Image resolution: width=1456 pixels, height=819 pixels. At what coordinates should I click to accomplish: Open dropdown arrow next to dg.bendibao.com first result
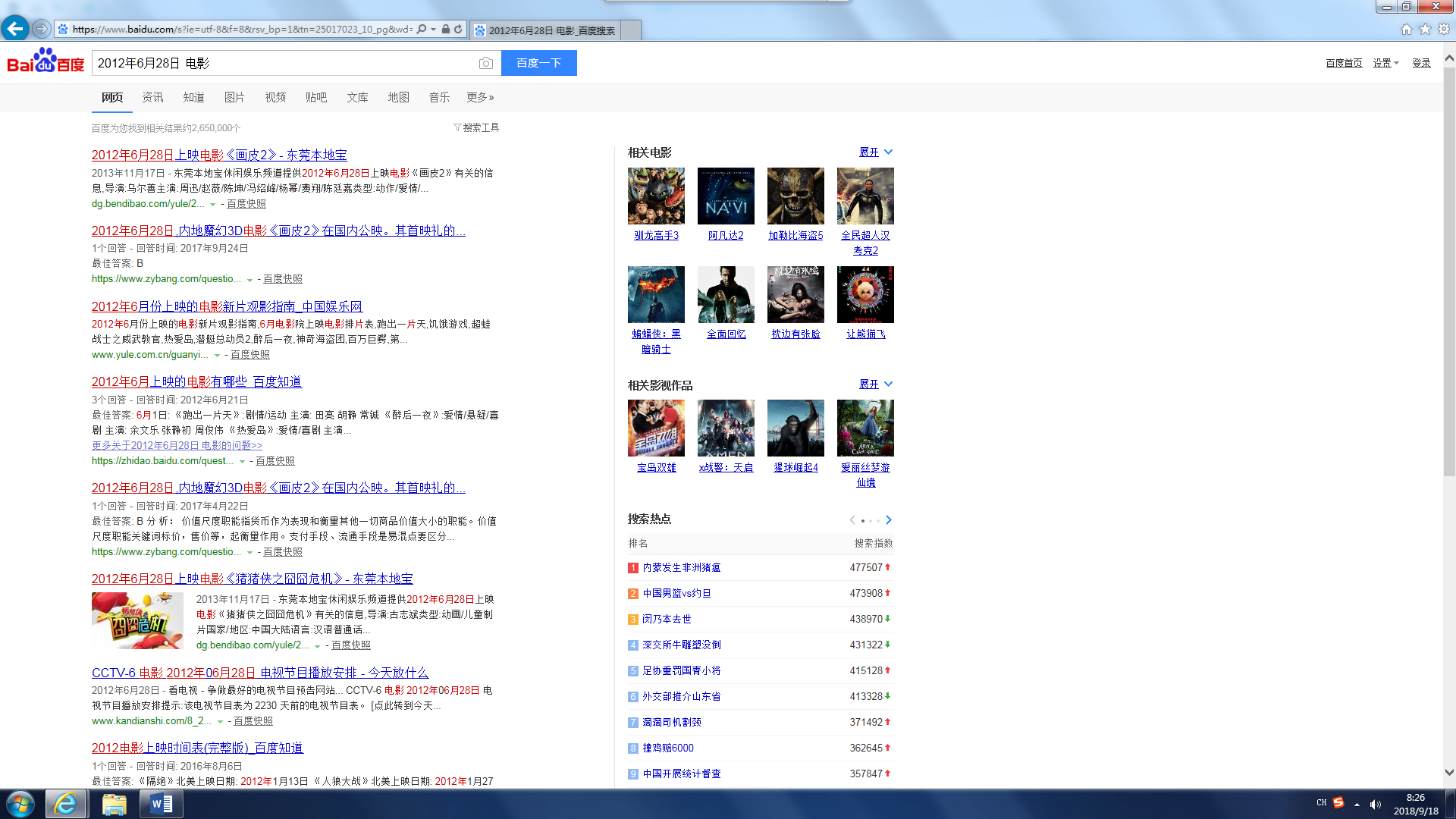point(212,204)
